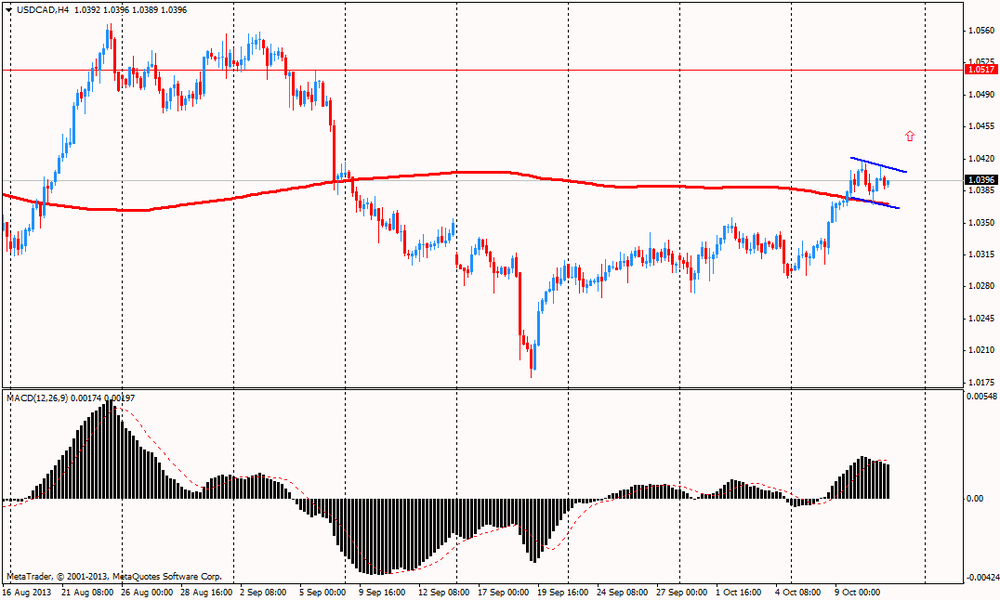This screenshot has height=600, width=1000.
Task: Click the 1.0210 price scale label
Action: point(982,350)
